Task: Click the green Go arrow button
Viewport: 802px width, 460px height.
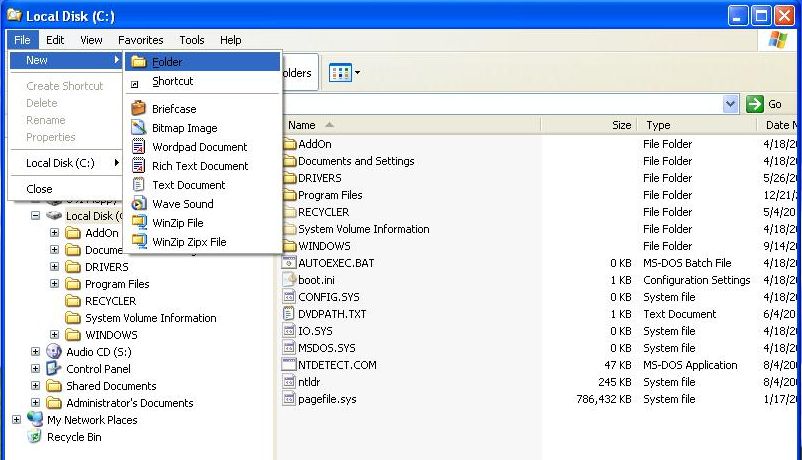Action: (x=757, y=104)
